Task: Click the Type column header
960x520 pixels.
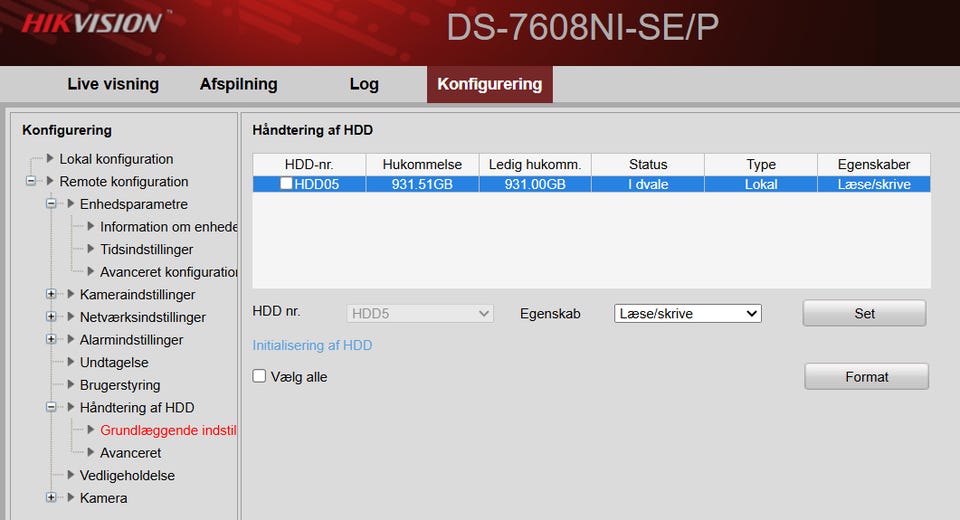Action: [x=761, y=165]
